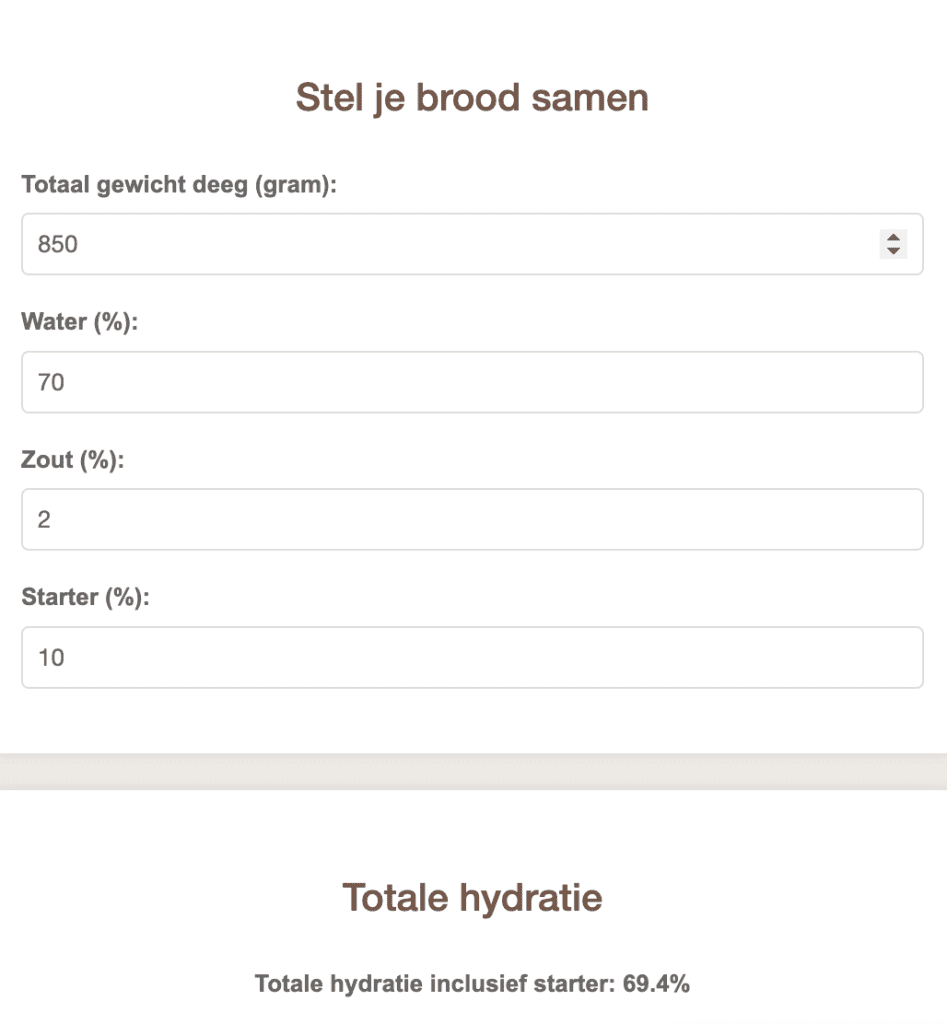Decrease dough weight with the down arrow

click(x=893, y=251)
